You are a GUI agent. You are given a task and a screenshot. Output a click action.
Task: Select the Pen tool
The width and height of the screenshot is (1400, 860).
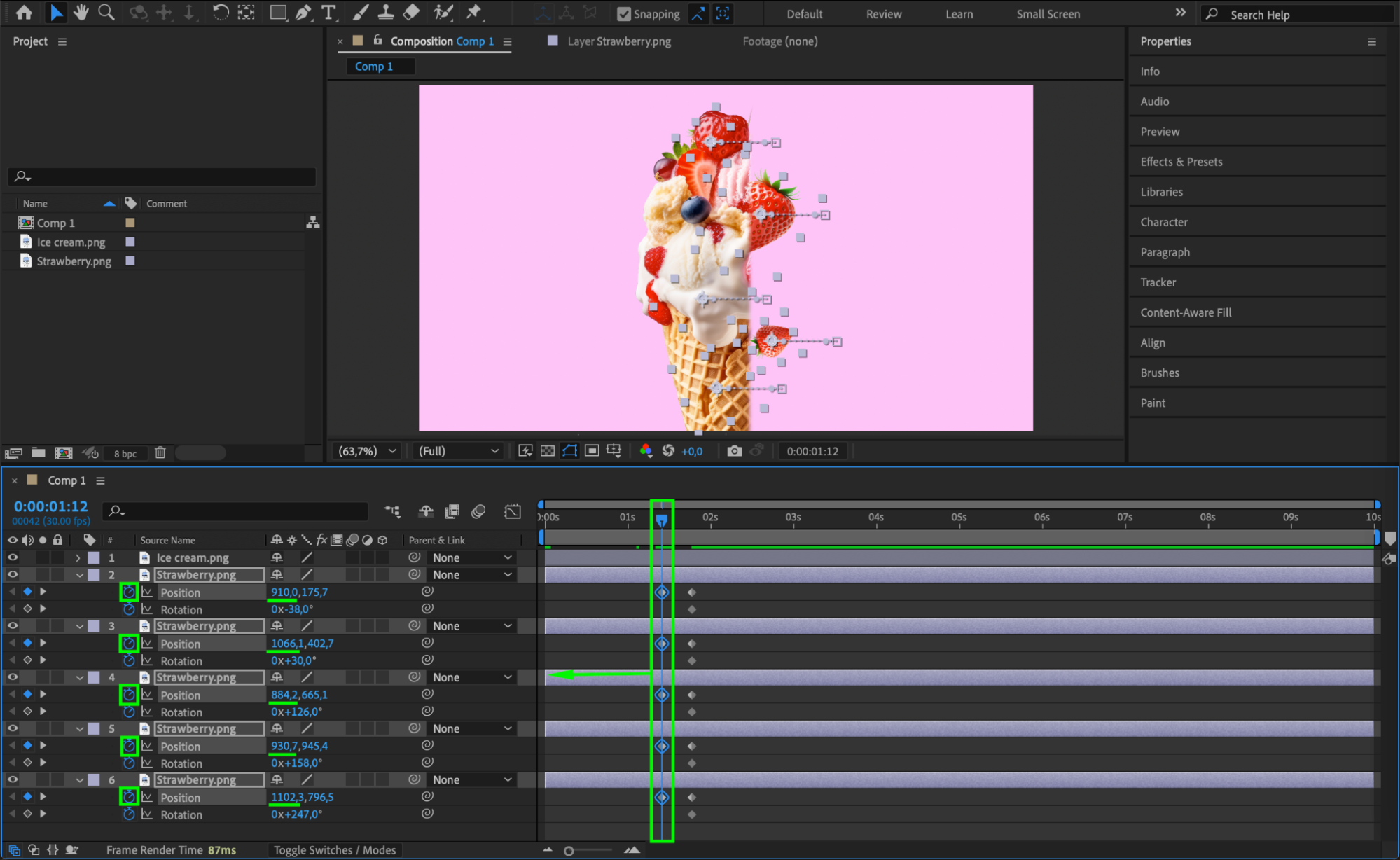[303, 12]
